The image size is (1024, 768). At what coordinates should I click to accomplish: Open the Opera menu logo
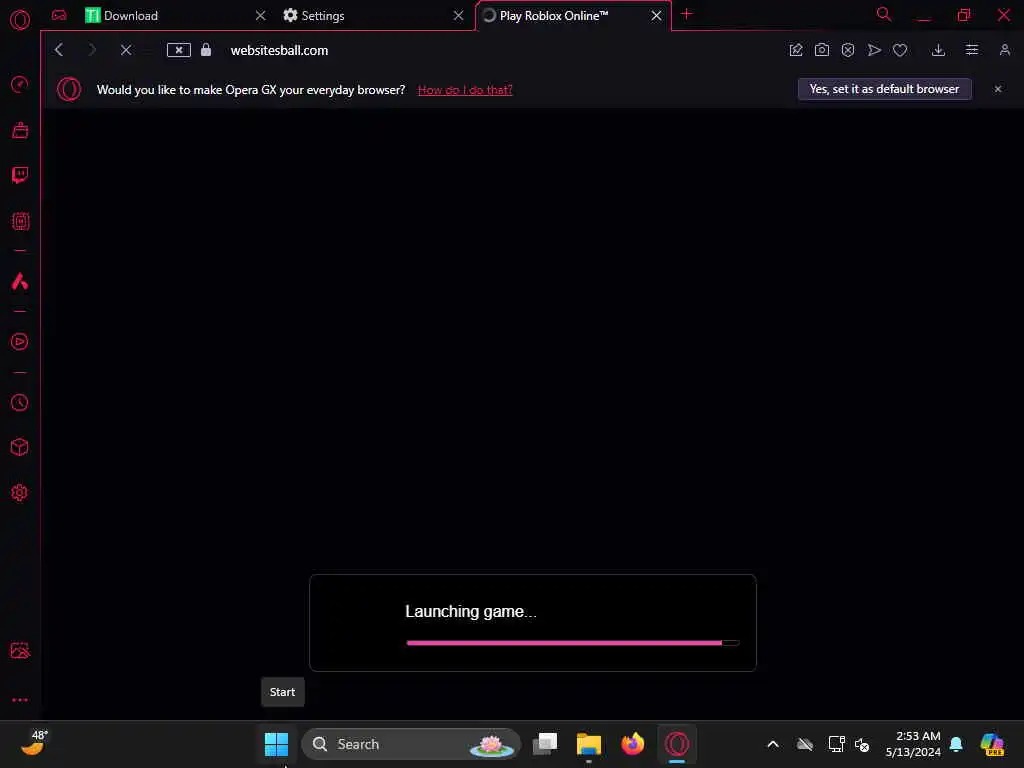(x=20, y=20)
